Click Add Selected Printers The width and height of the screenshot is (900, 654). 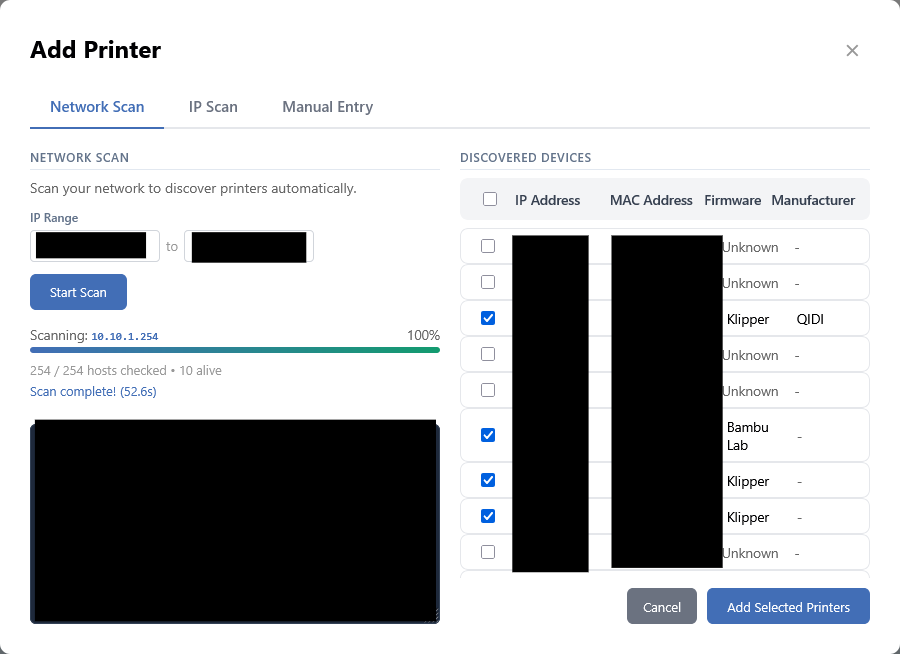click(788, 607)
